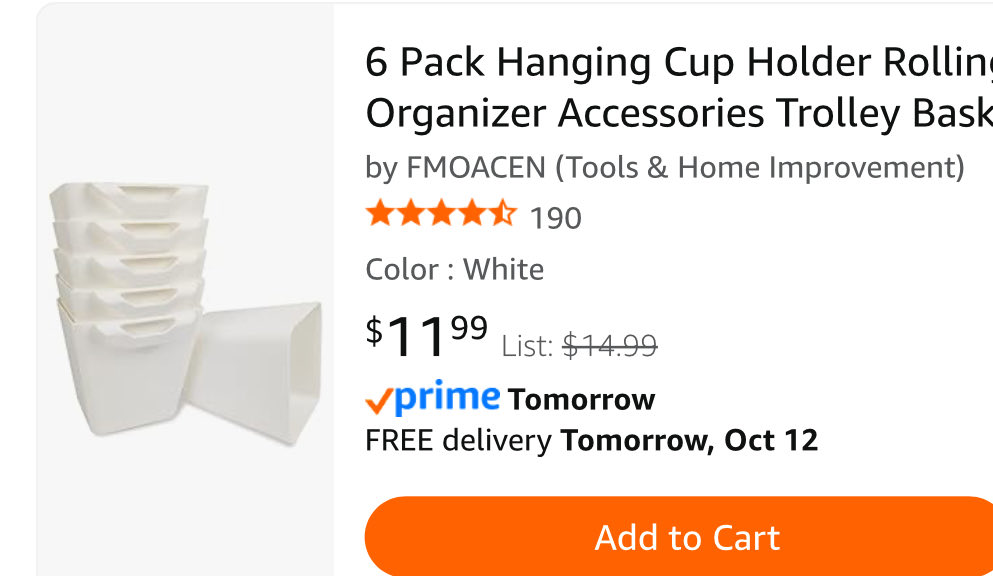
Task: Click the bold Tomorrow text beside Prime
Action: click(x=581, y=399)
